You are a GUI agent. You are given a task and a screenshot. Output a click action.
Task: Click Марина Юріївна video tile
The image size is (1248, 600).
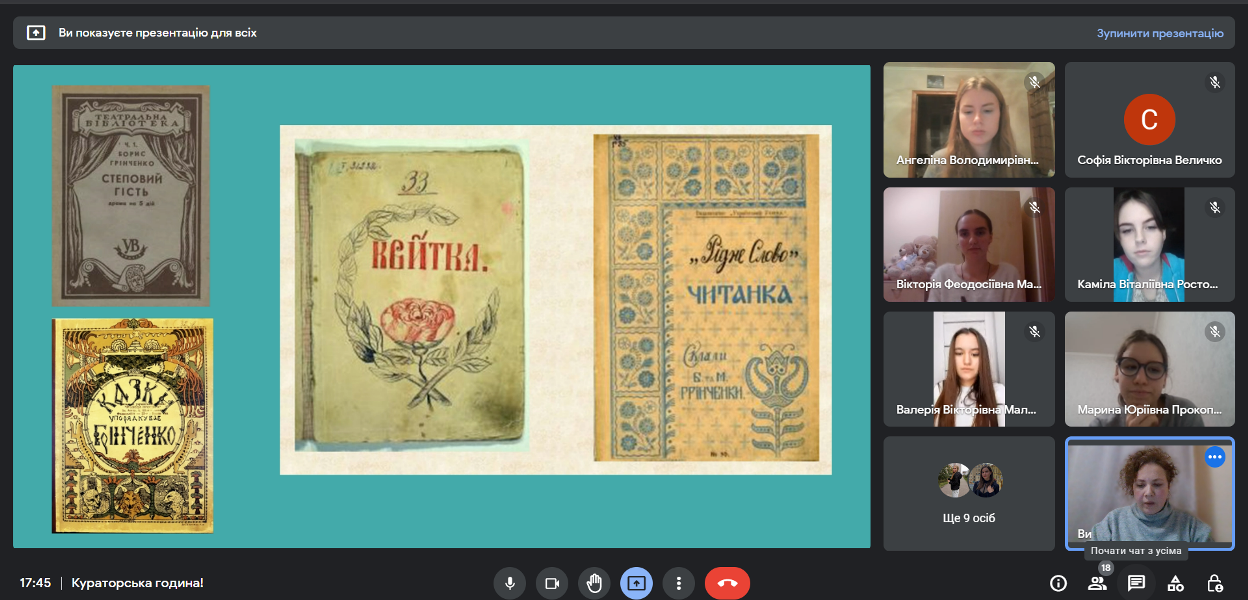1149,369
